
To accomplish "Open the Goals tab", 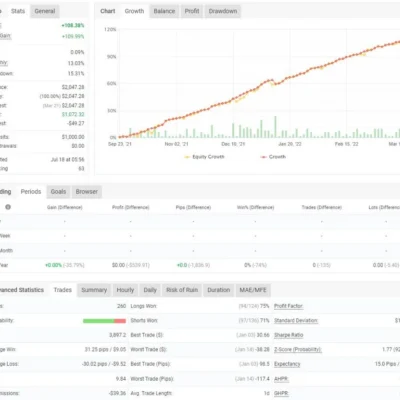I will [58, 192].
